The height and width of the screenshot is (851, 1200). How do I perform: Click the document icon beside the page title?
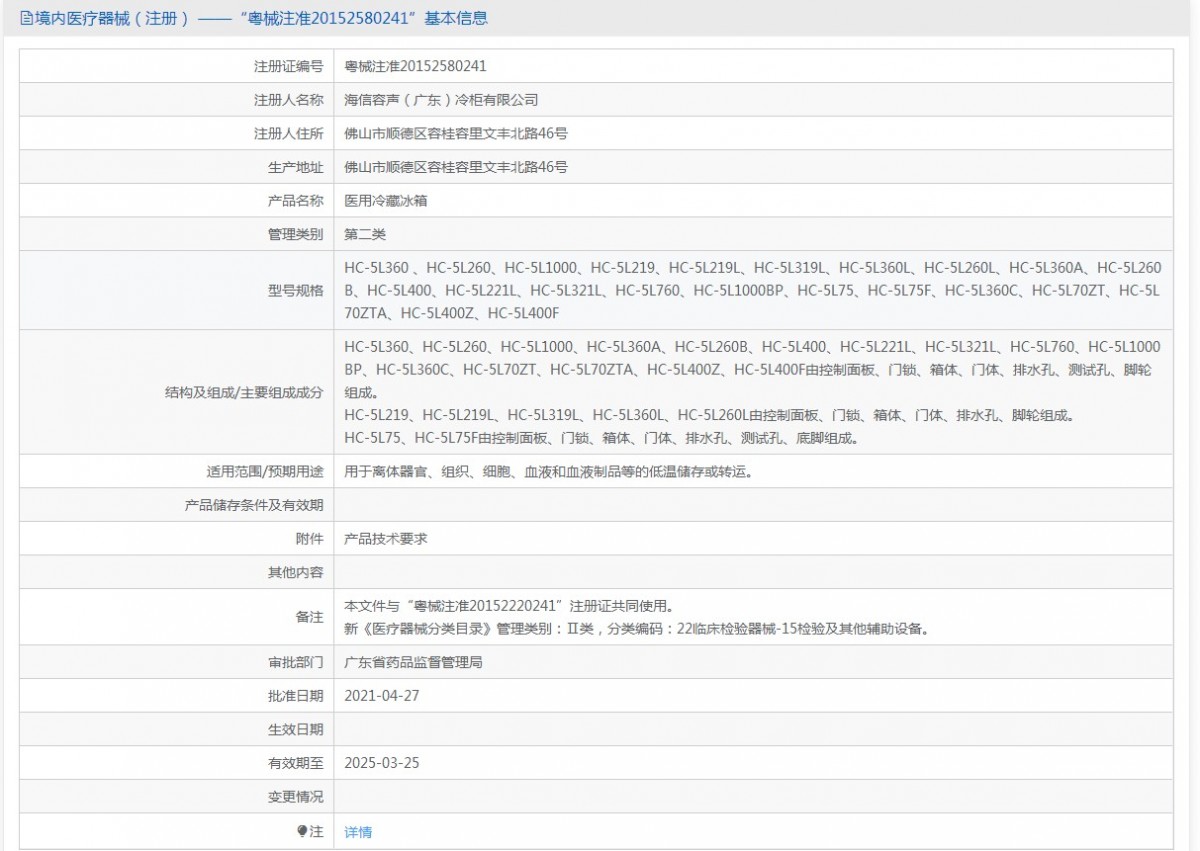click(x=26, y=18)
